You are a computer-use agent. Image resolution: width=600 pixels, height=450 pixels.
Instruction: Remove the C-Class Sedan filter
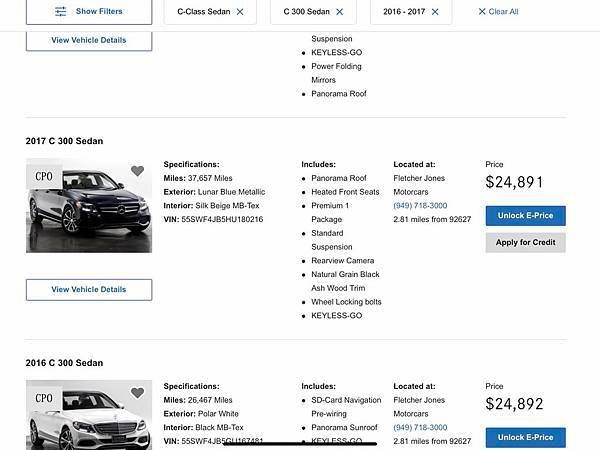pos(240,12)
